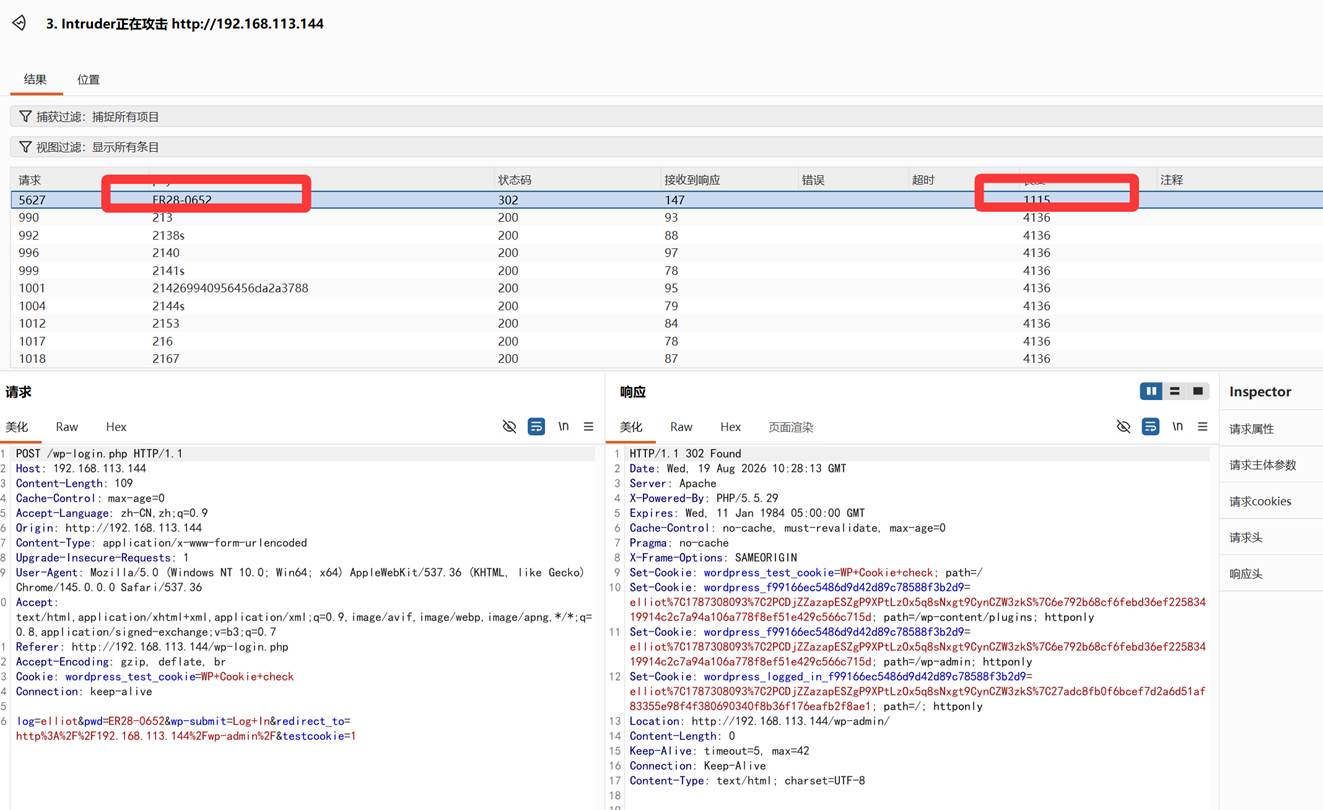Open the response panel Raw tab
The width and height of the screenshot is (1323, 810).
pos(681,427)
